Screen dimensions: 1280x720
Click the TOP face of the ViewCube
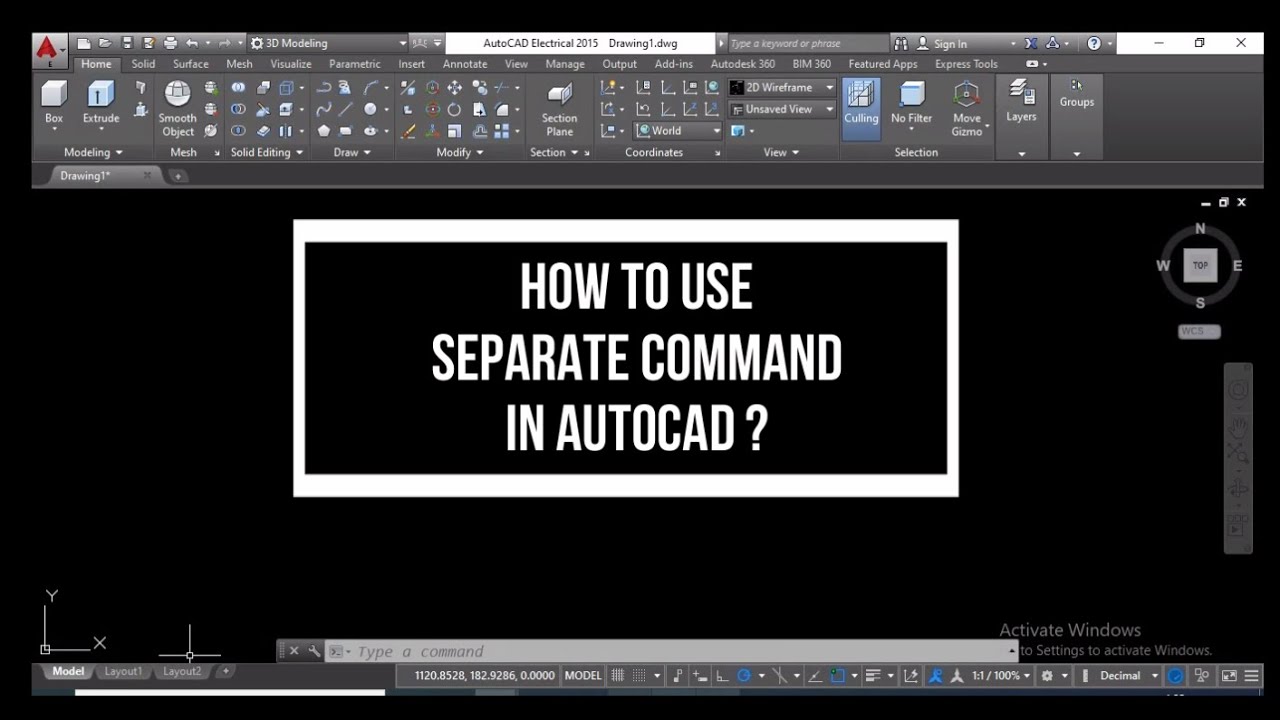pos(1200,265)
